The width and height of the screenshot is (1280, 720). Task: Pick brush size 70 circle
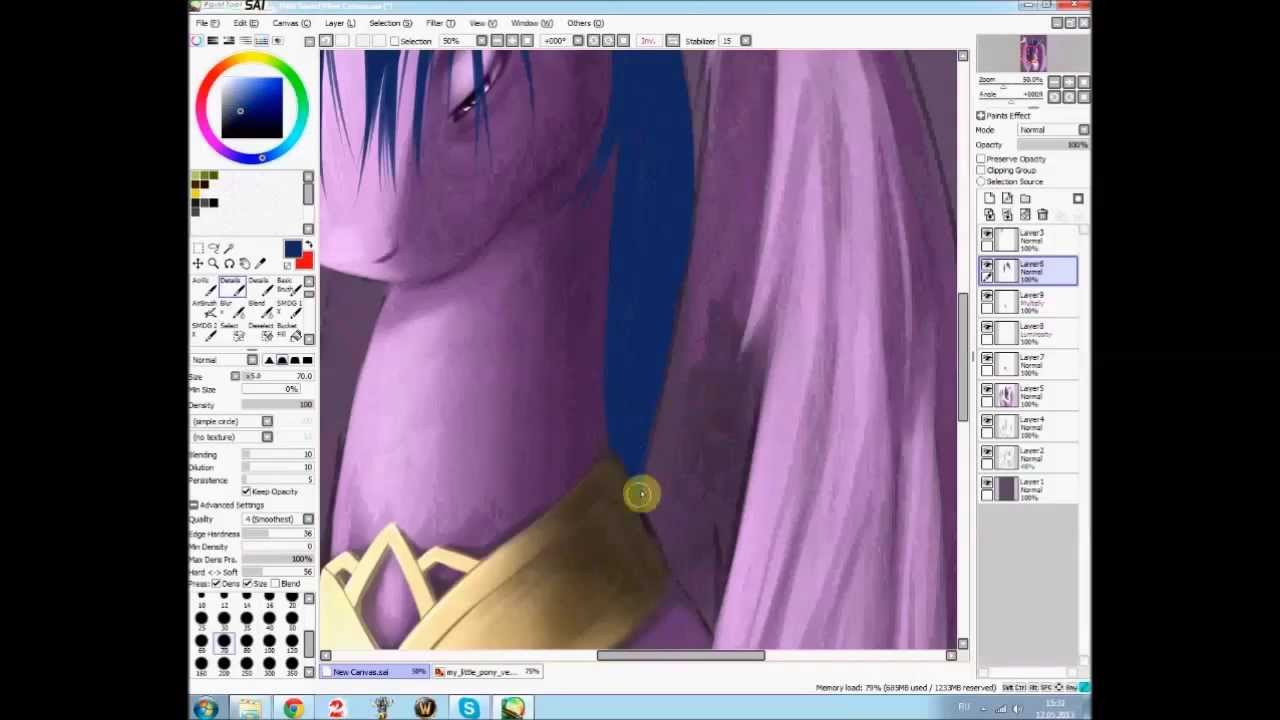223,641
